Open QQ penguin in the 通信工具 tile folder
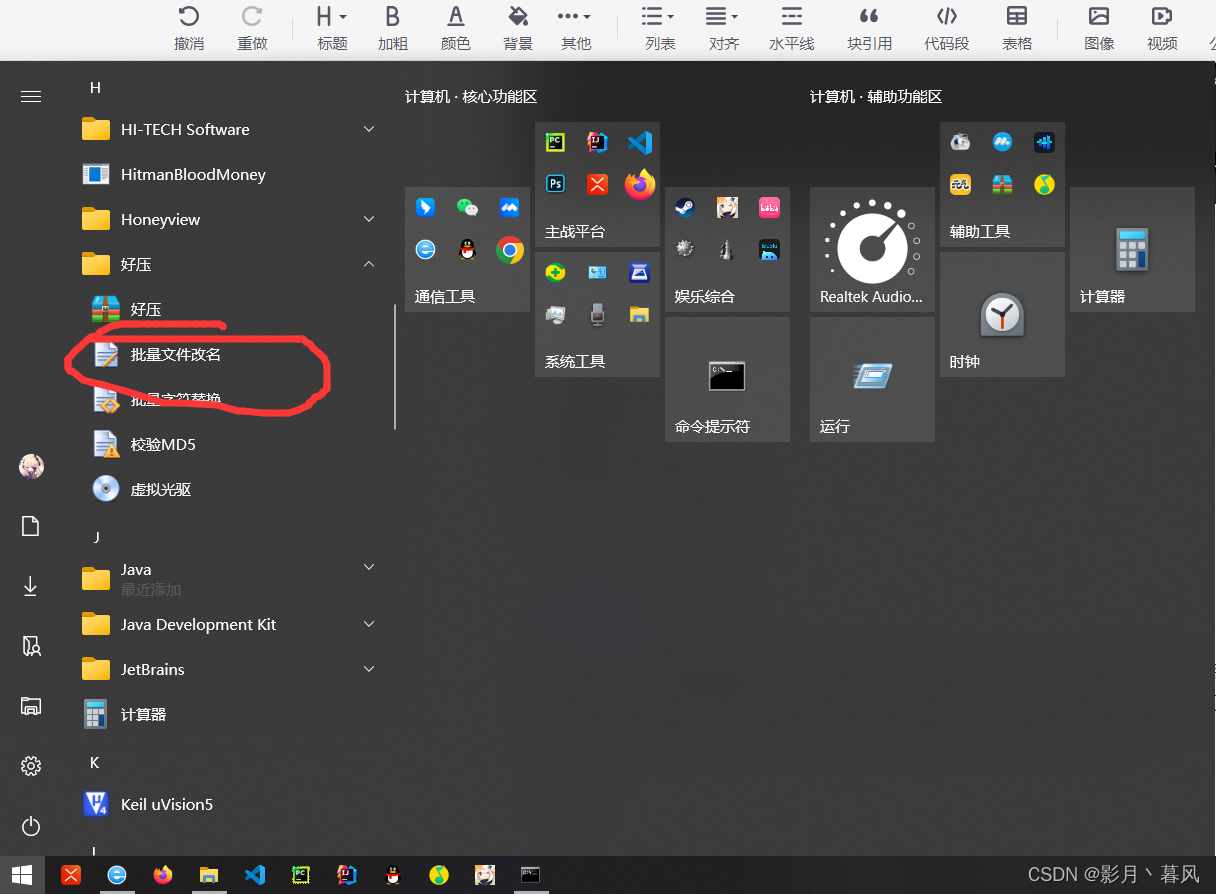 click(x=467, y=249)
